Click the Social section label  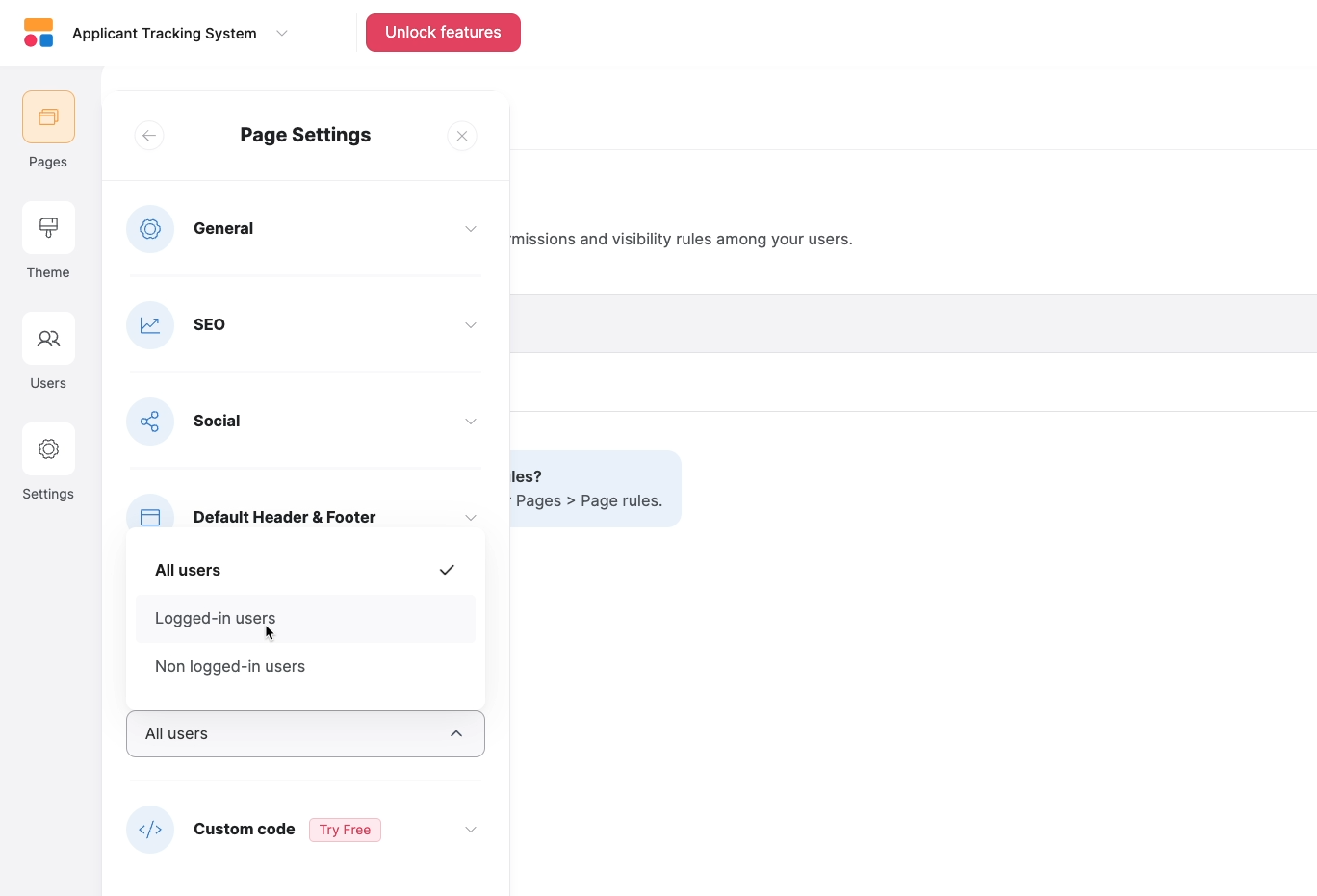217,422
